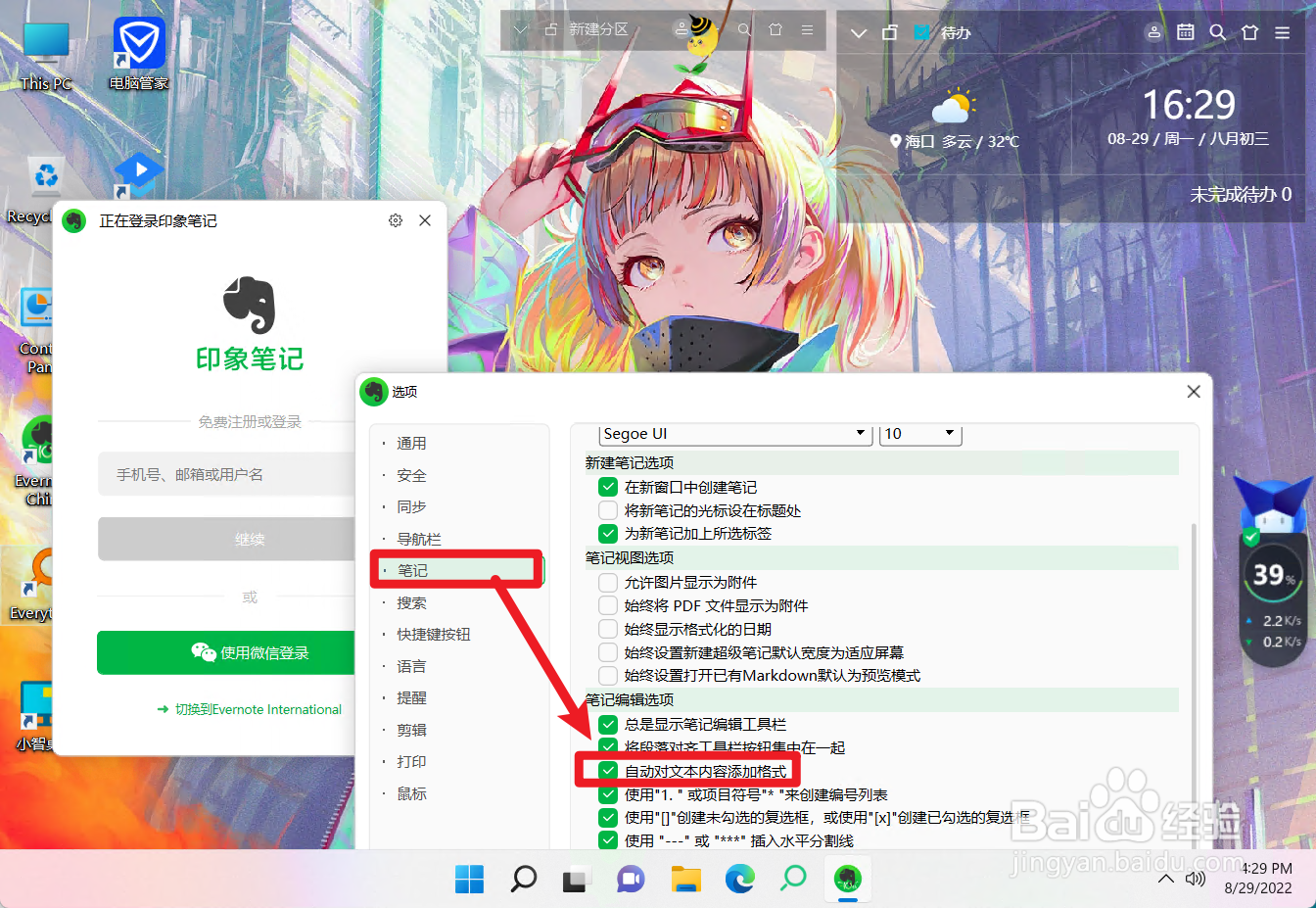Uncheck 总是显示笔记编辑工具栏 checkbox
This screenshot has height=908, width=1316.
(x=608, y=725)
